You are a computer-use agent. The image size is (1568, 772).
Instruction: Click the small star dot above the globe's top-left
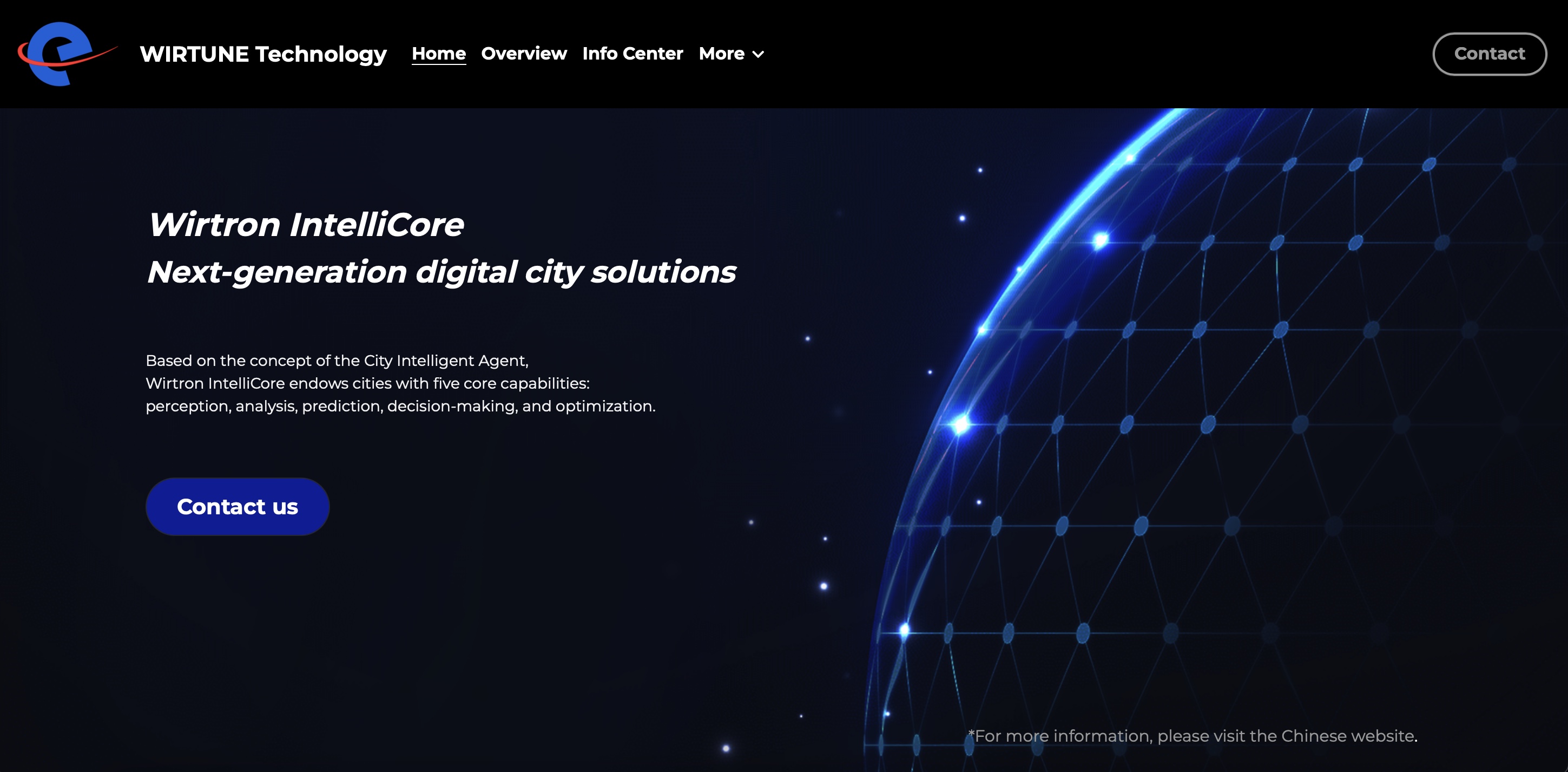click(980, 171)
